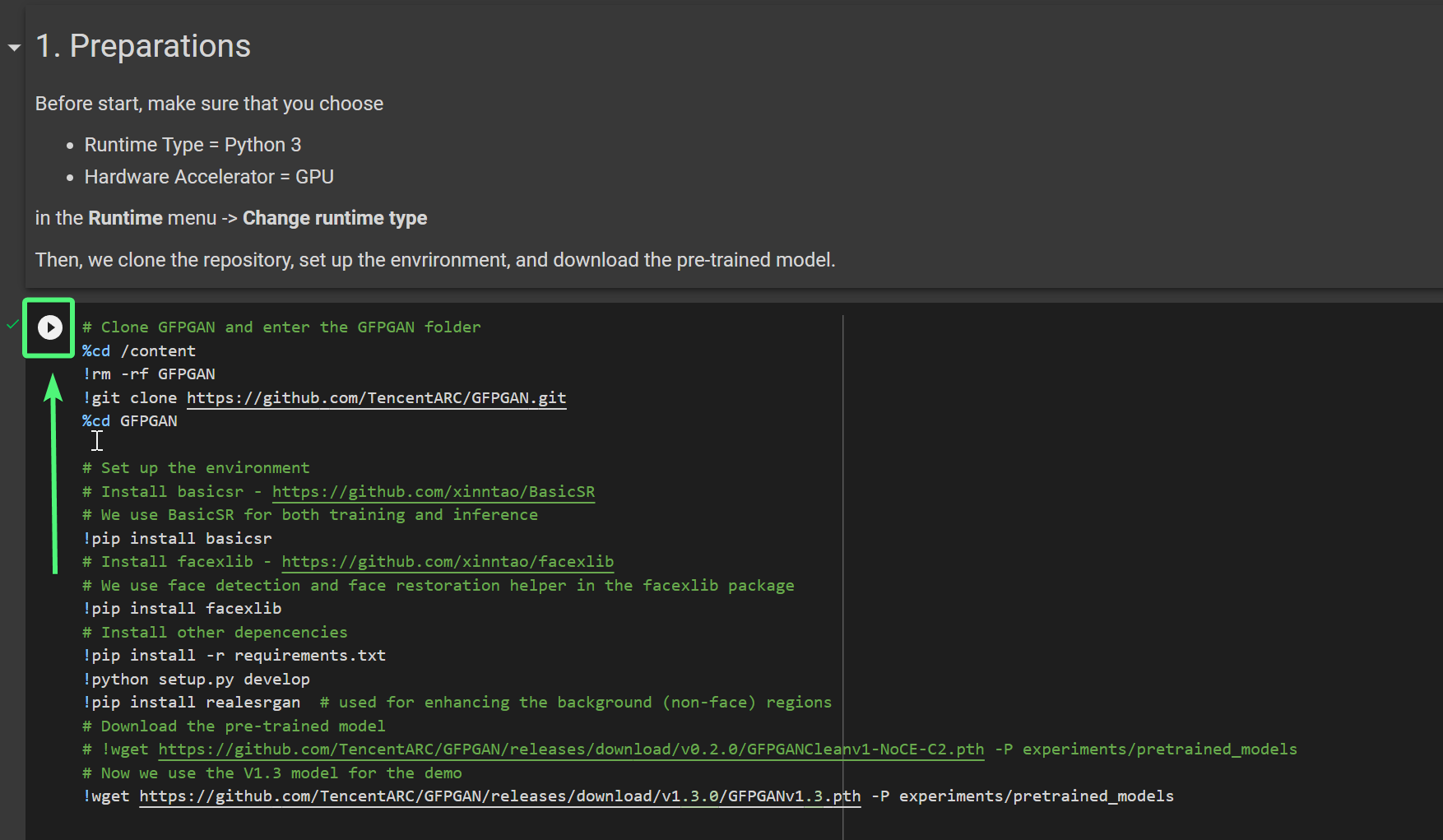
Task: Click the "%cd /content" code line
Action: (139, 351)
